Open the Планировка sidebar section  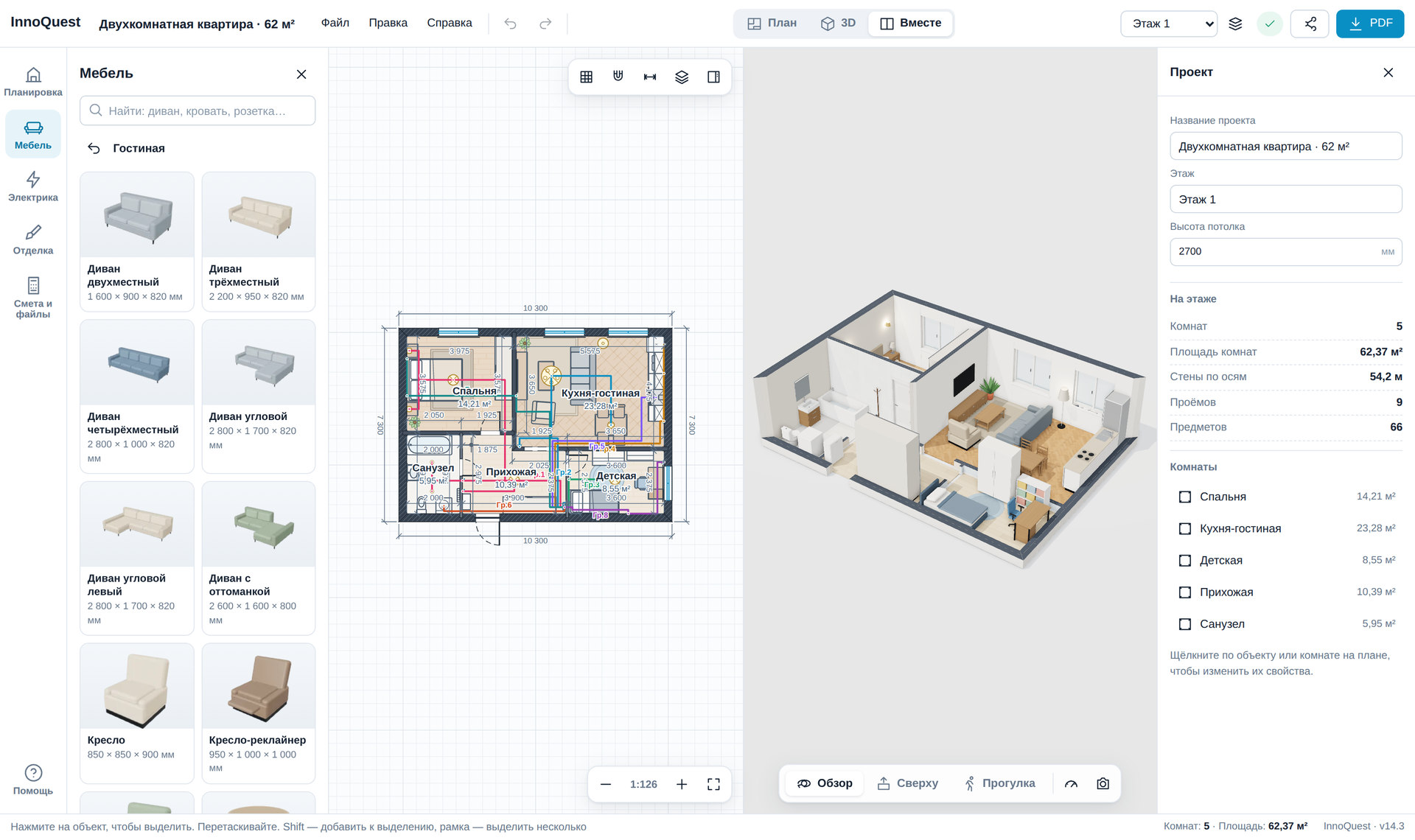[x=33, y=81]
